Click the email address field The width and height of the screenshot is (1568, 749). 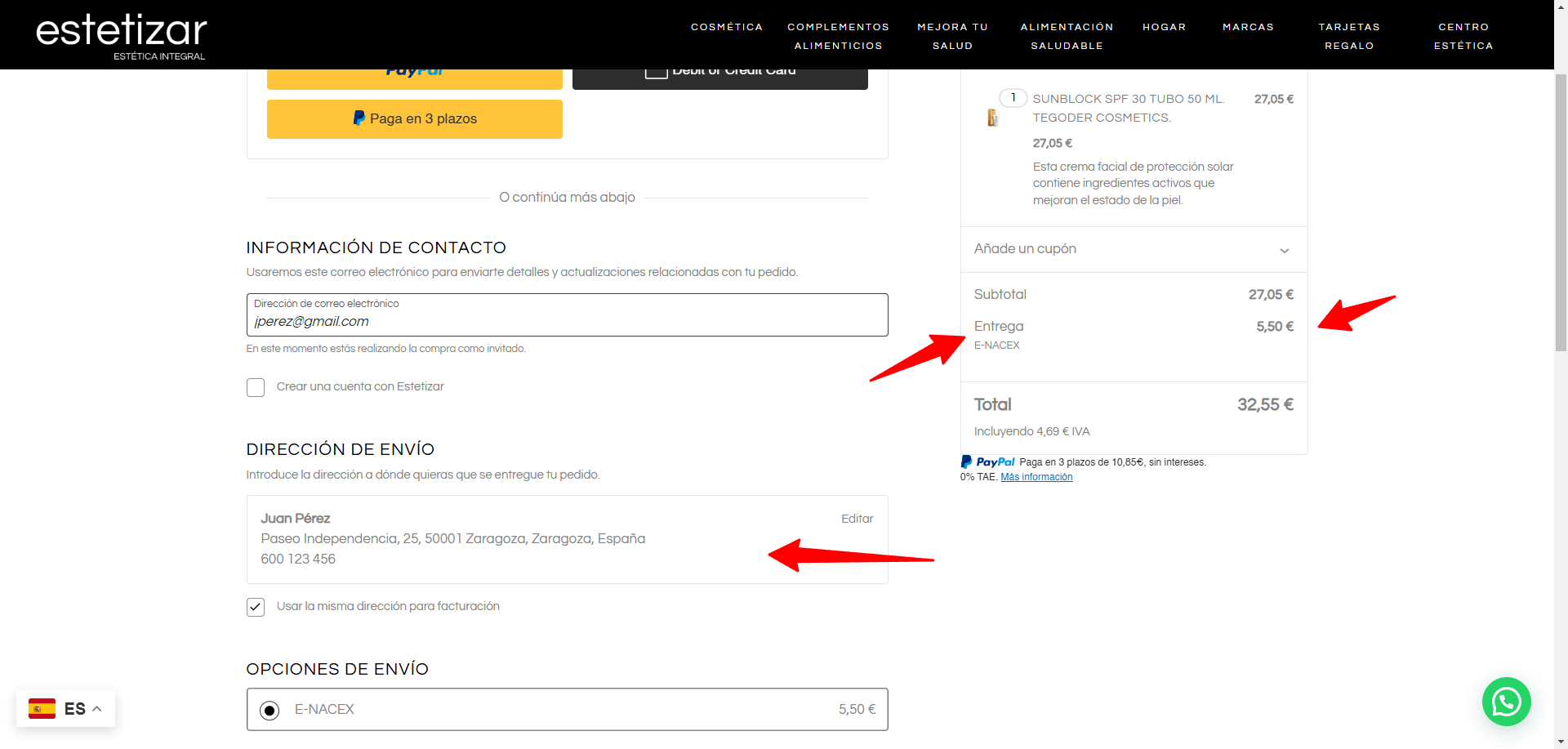click(x=568, y=315)
